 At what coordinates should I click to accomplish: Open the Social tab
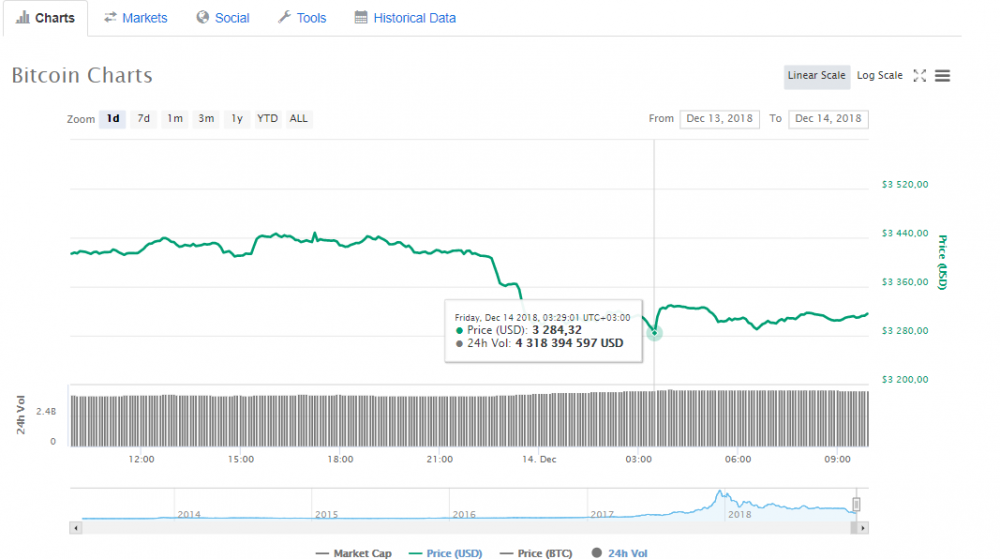tap(223, 18)
